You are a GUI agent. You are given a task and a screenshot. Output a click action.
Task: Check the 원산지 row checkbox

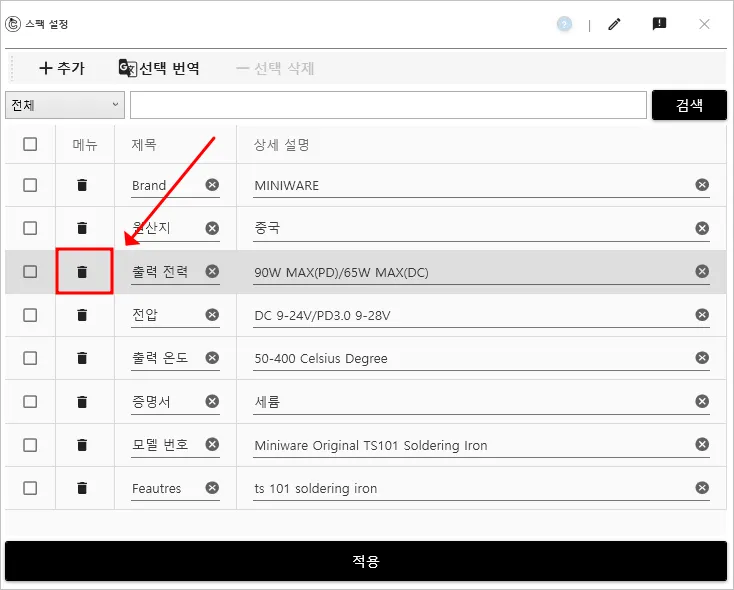click(x=30, y=228)
